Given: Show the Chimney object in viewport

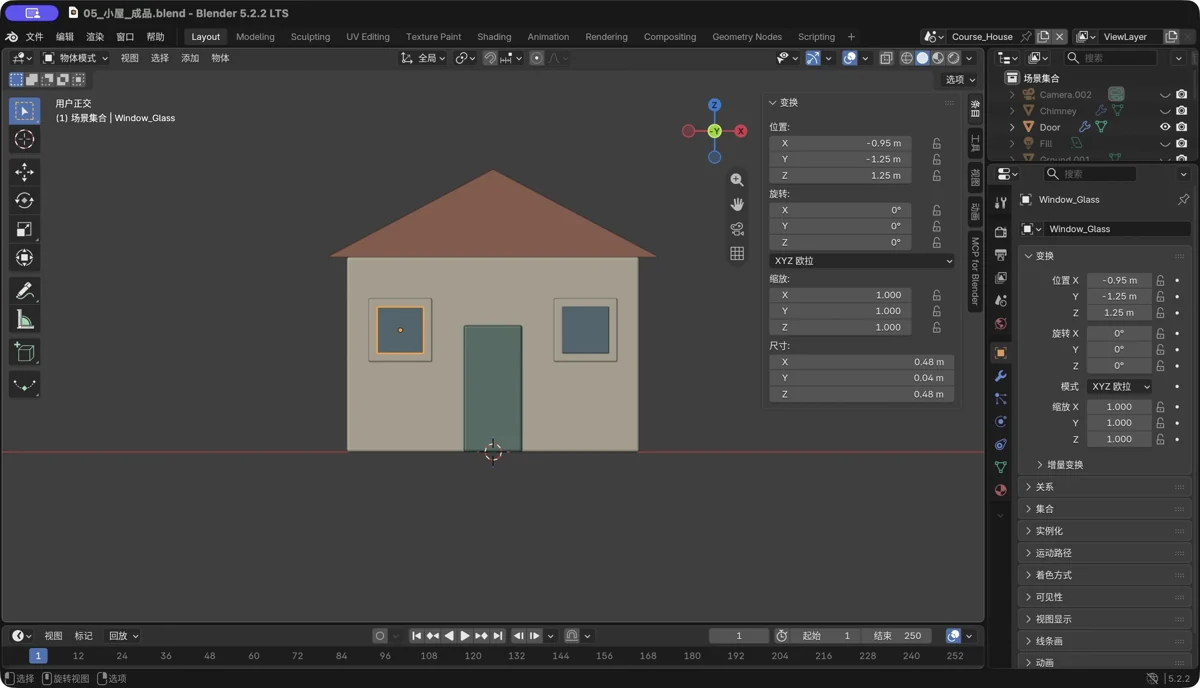Looking at the screenshot, I should click(x=1165, y=111).
